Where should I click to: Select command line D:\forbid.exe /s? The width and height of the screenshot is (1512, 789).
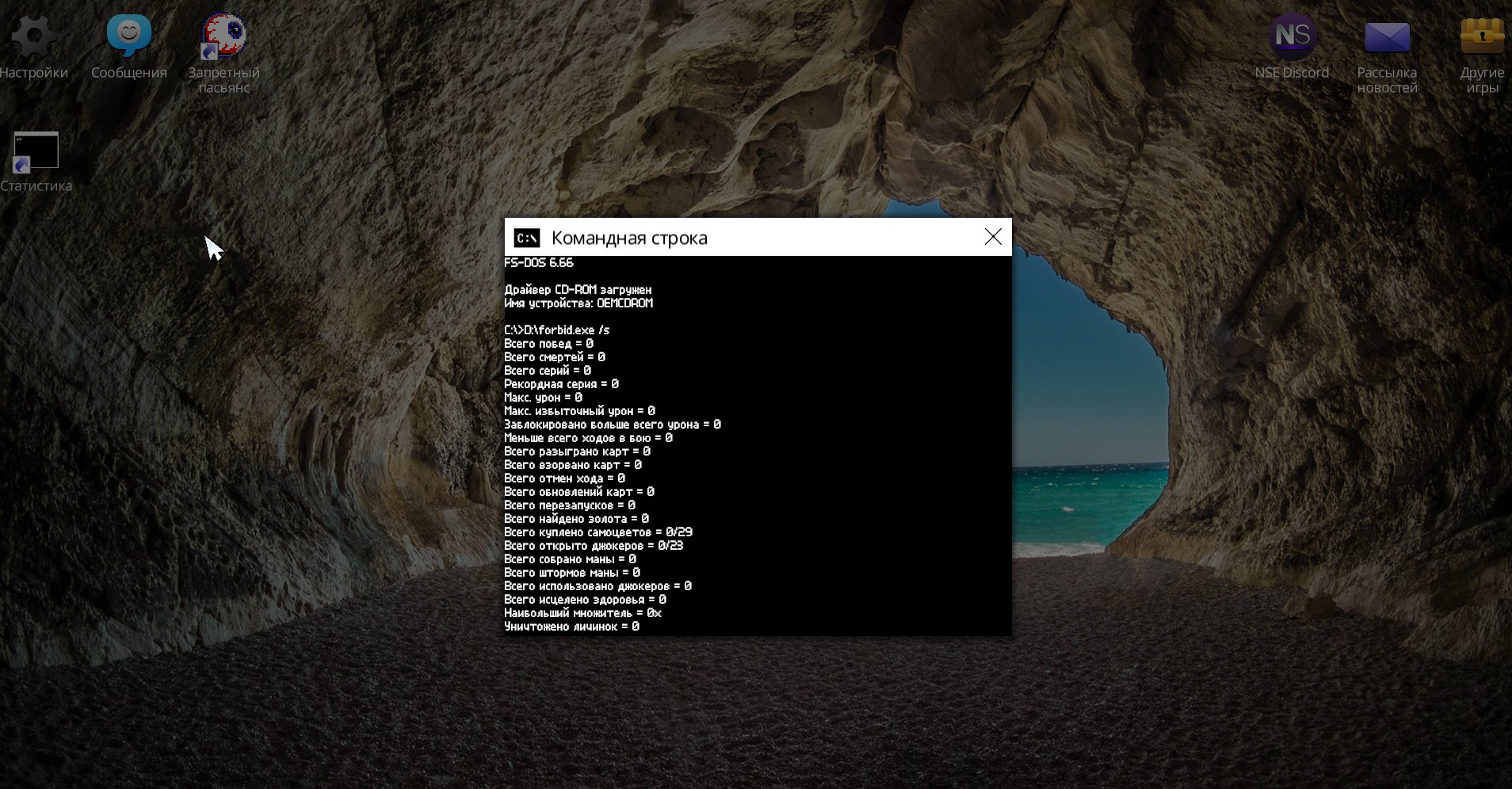click(x=557, y=330)
